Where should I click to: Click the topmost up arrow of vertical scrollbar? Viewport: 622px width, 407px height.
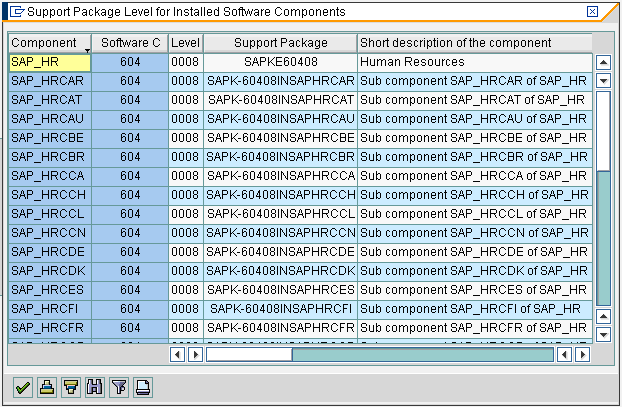click(x=603, y=62)
